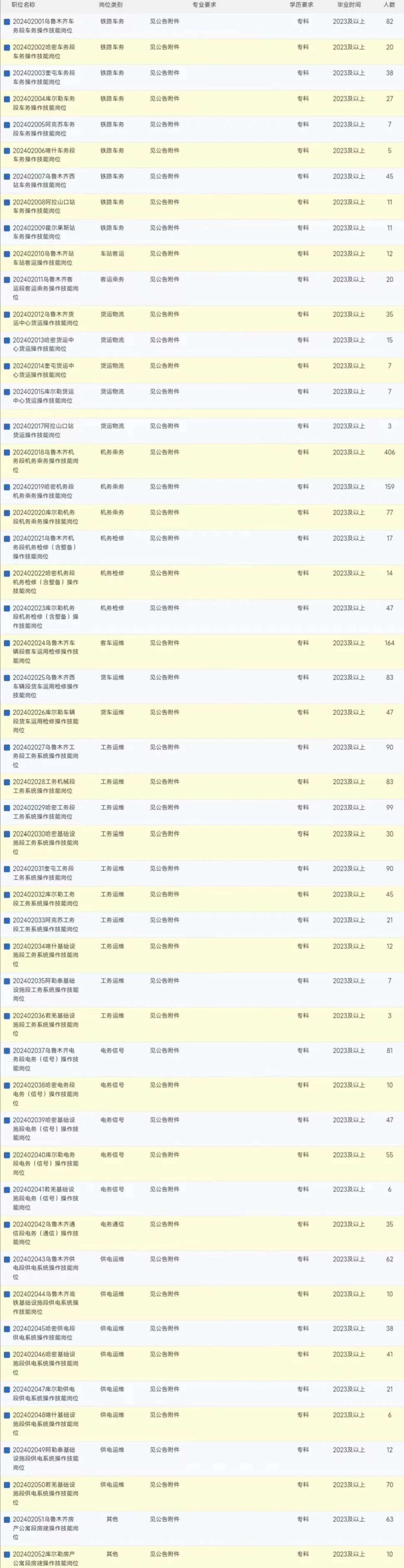Click 见公告附件 in the 2024002003奎屯车务段 row
The width and height of the screenshot is (404, 1568).
tap(164, 73)
